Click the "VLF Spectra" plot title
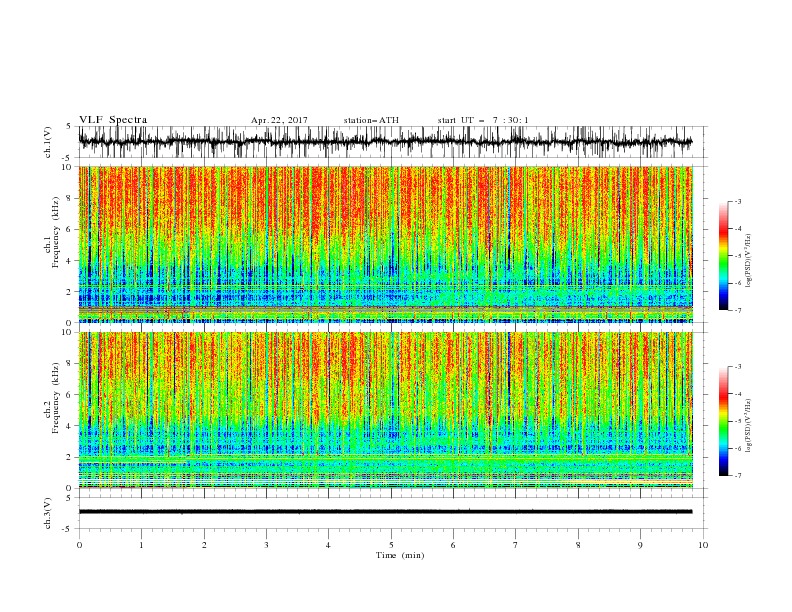 113,120
